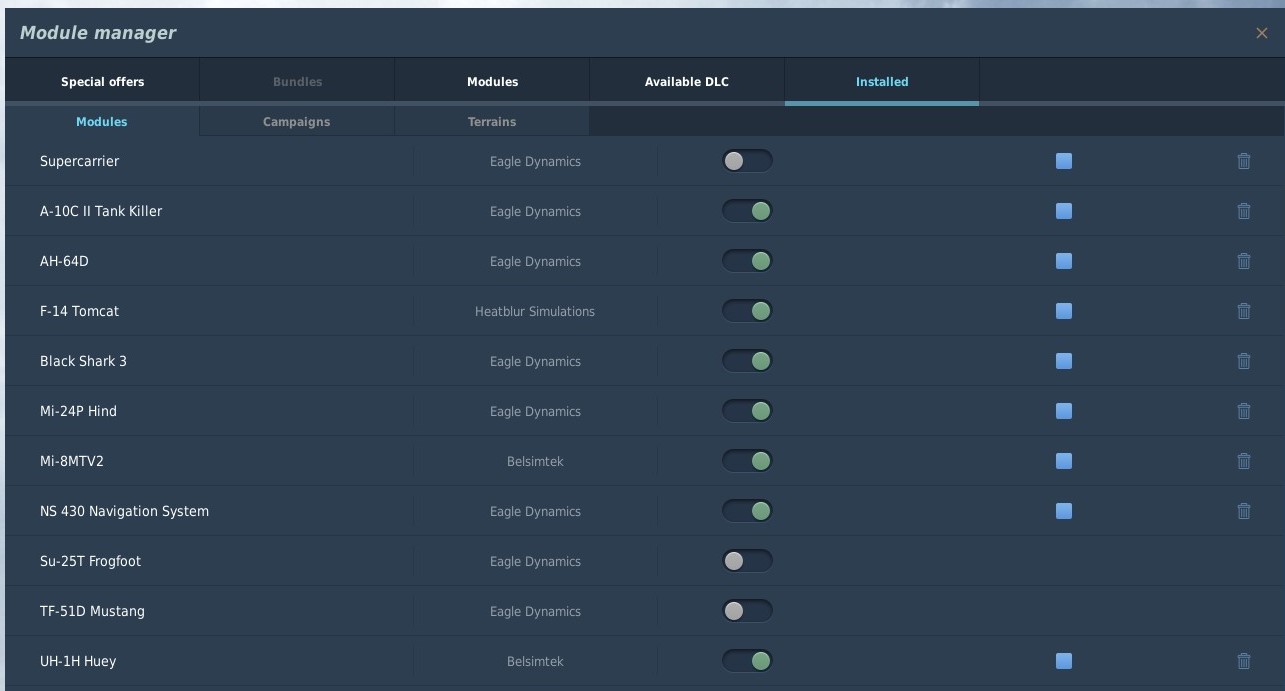This screenshot has width=1285, height=691.
Task: Click the blue square in Supercarrier row
Action: click(1064, 161)
